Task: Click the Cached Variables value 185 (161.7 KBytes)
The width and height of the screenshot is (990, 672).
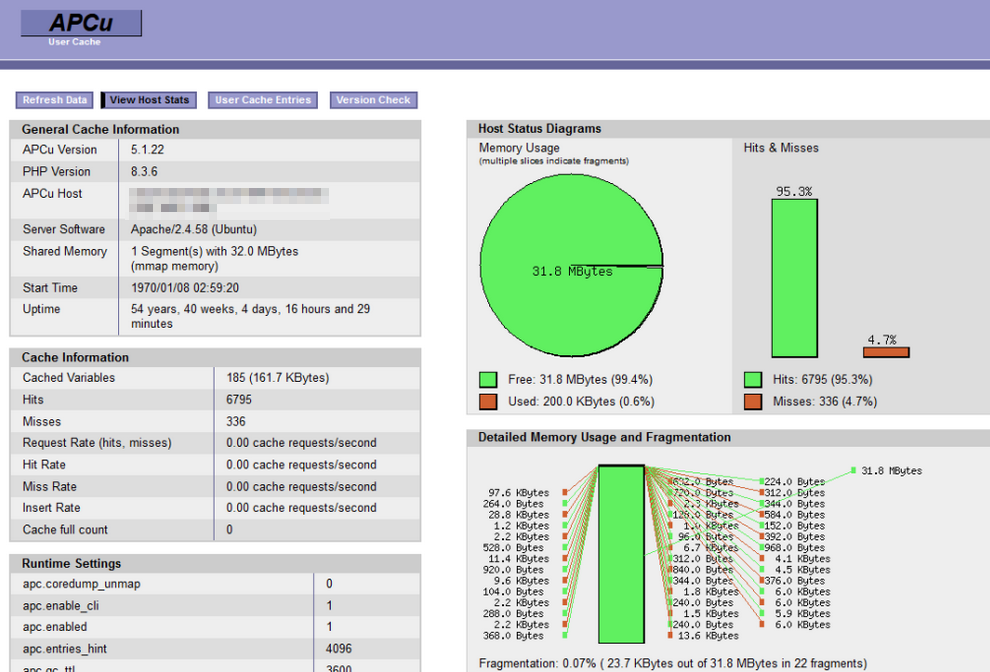Action: pos(278,378)
